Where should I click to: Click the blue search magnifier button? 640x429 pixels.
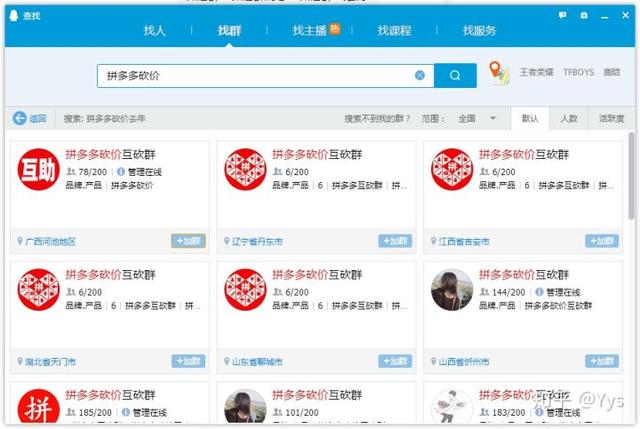pos(456,75)
